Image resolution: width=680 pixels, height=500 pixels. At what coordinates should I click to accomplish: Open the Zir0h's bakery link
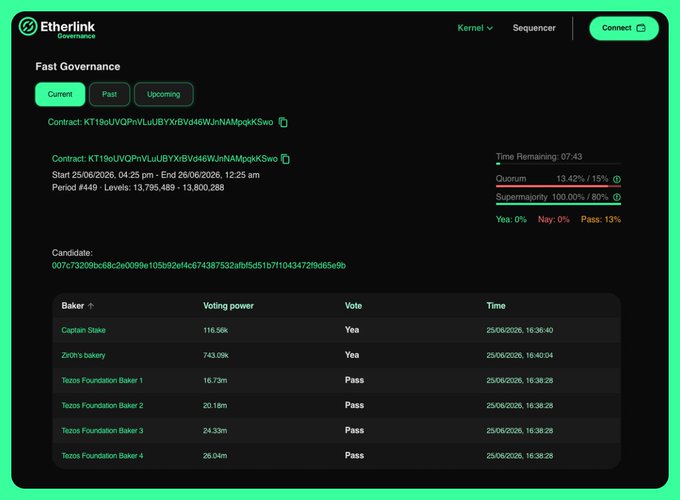pos(83,356)
